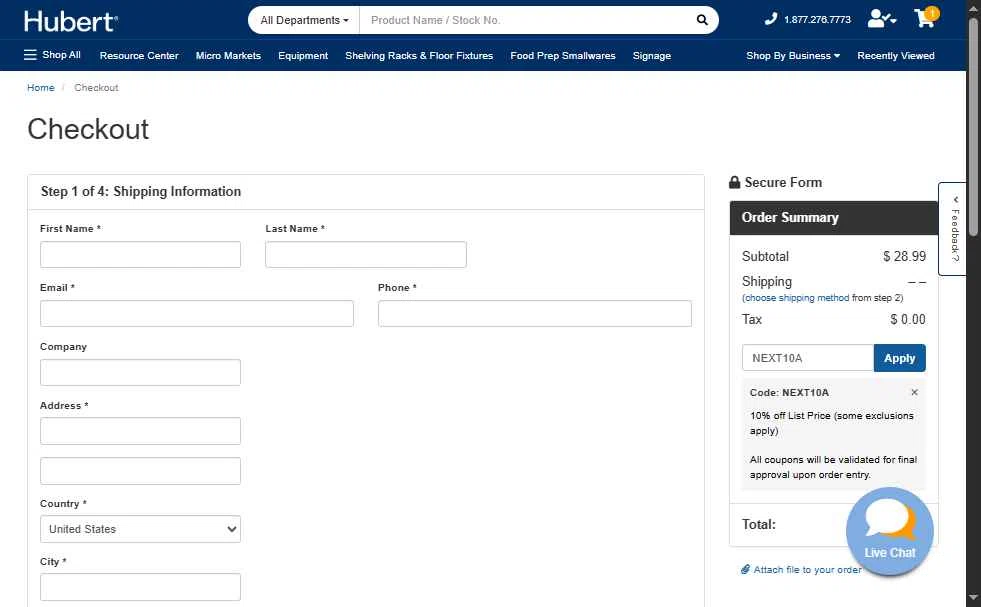Open the Signage menu item
The image size is (981, 607).
coord(651,56)
